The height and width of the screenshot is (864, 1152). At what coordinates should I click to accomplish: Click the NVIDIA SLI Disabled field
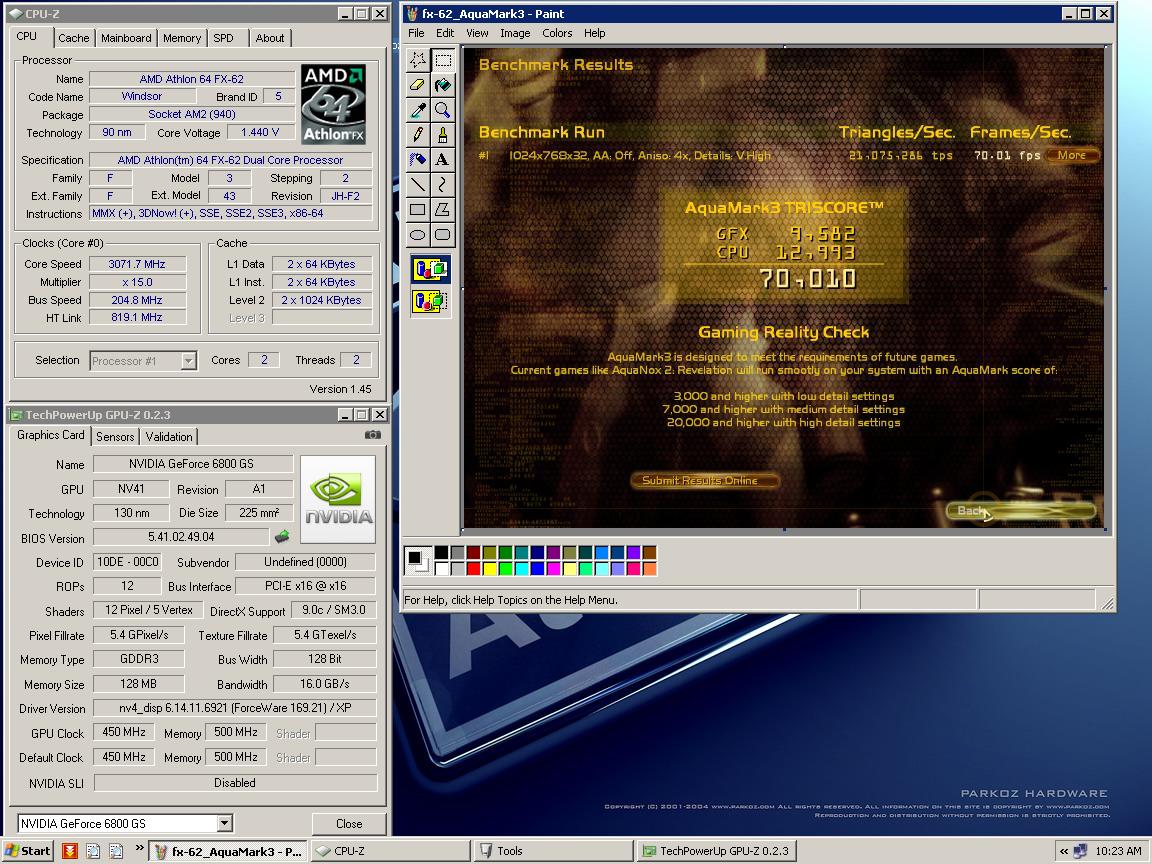point(235,782)
